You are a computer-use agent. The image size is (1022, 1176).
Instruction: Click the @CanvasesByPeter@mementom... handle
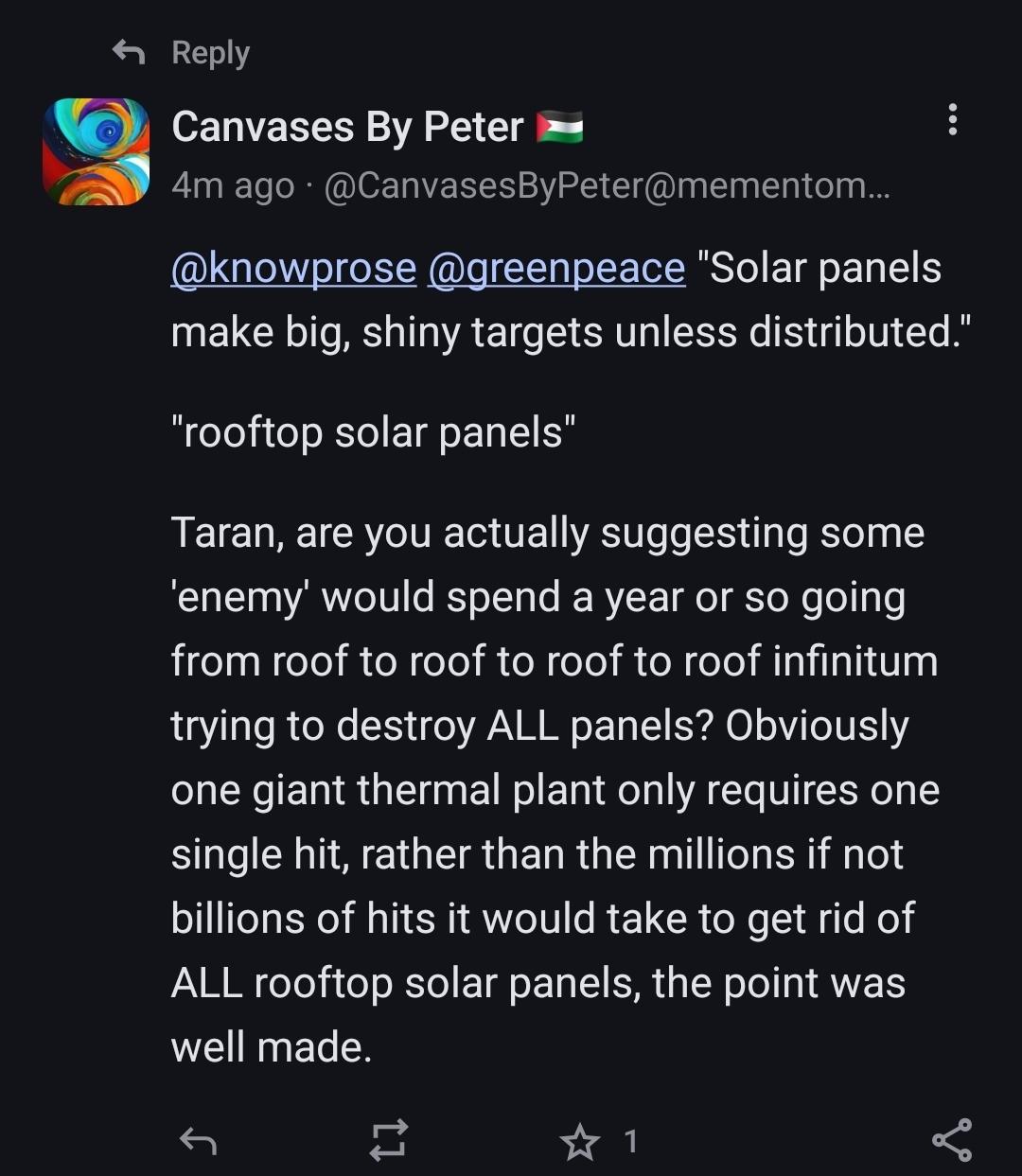pos(607,185)
